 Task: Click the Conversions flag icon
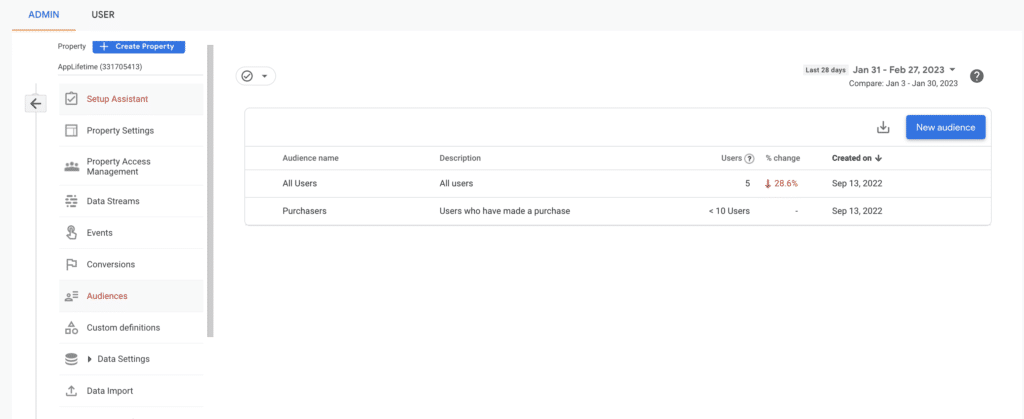coord(71,265)
